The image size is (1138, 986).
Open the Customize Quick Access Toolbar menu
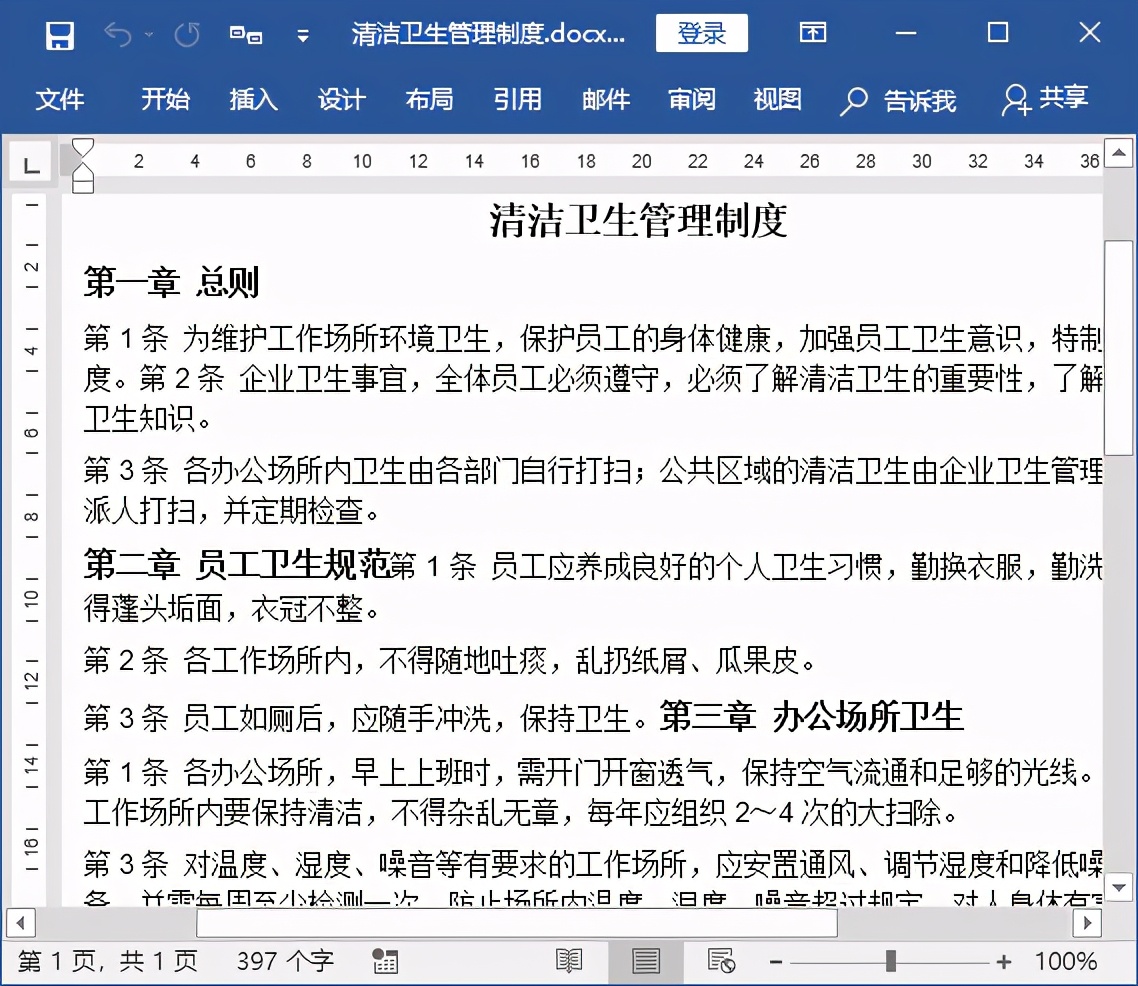pyautogui.click(x=303, y=33)
